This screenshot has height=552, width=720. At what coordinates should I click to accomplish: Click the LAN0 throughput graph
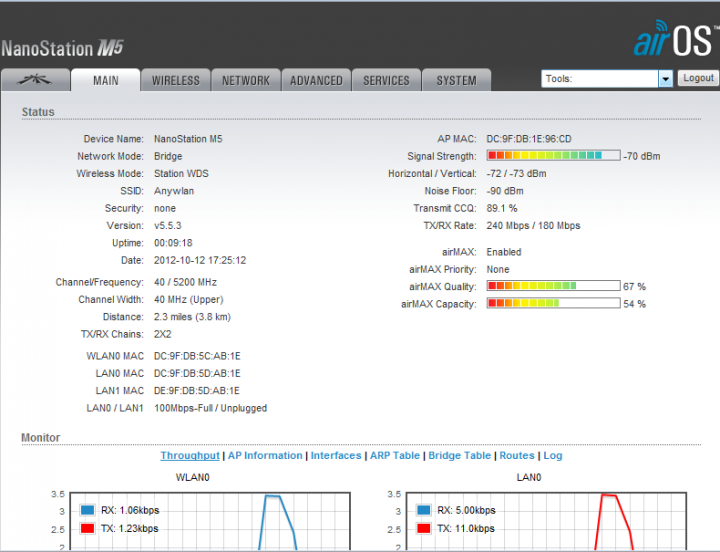(546, 522)
